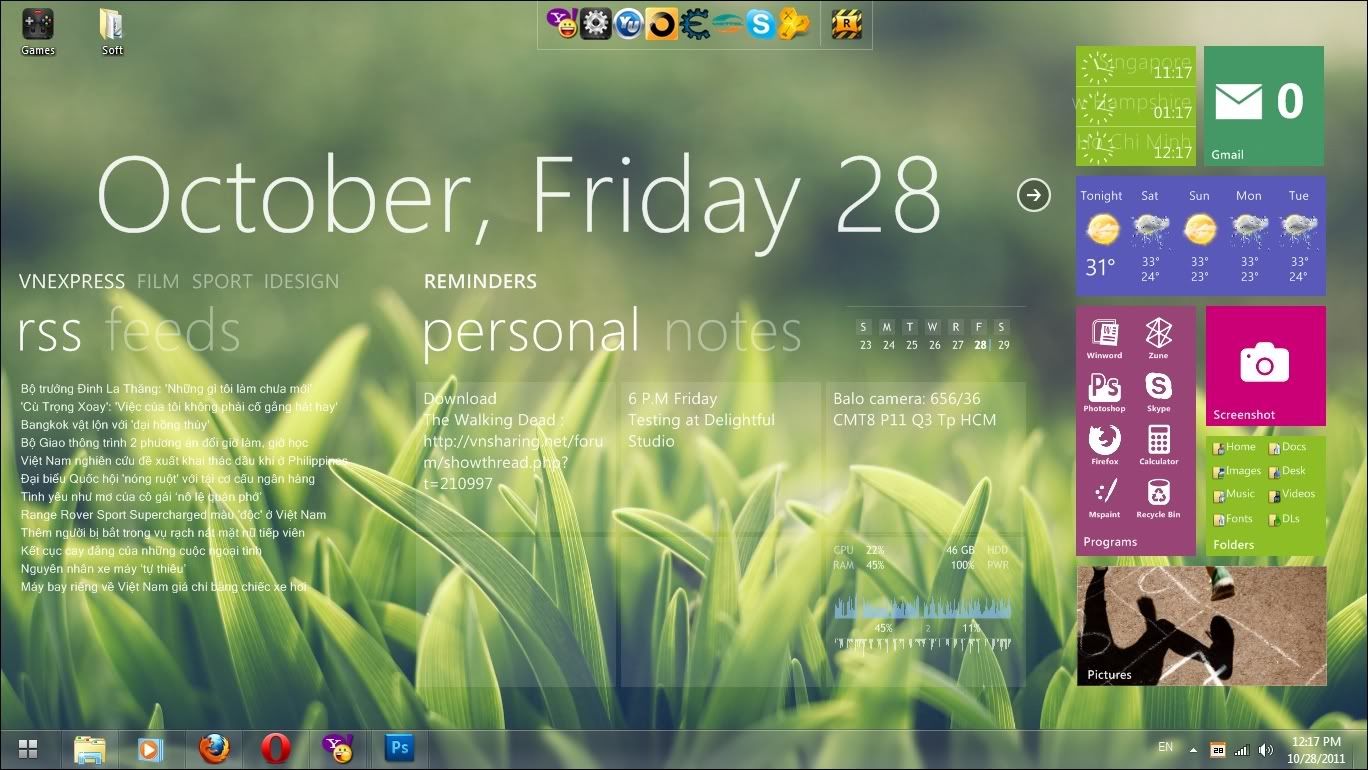Open the Docs folder link
This screenshot has height=770, width=1368.
(1287, 448)
